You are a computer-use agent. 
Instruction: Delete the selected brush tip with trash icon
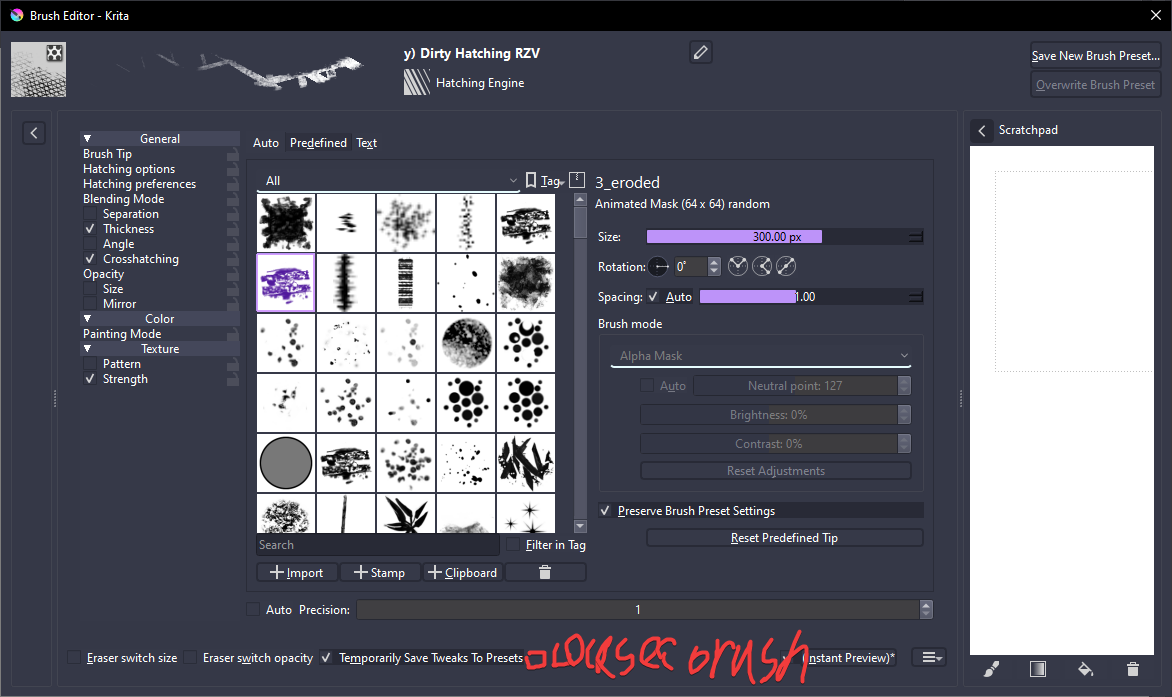[545, 572]
